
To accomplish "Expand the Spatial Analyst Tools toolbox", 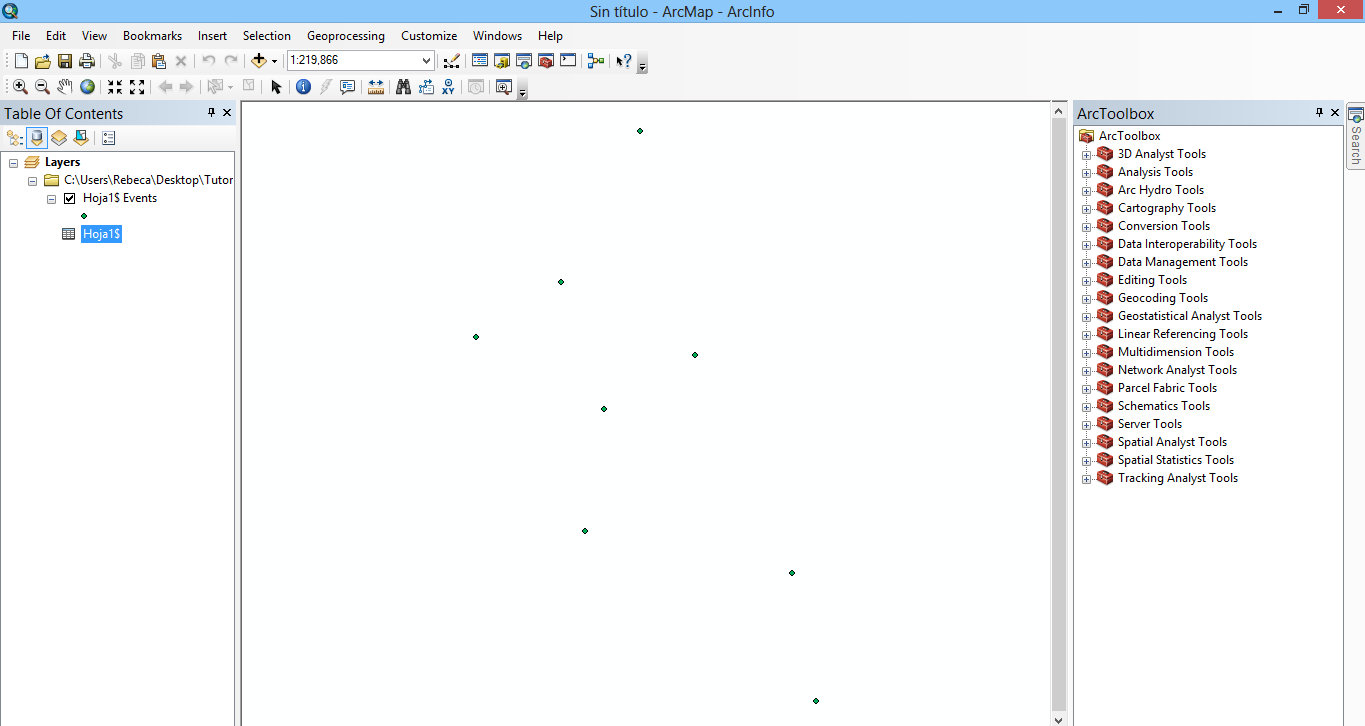I will point(1086,443).
